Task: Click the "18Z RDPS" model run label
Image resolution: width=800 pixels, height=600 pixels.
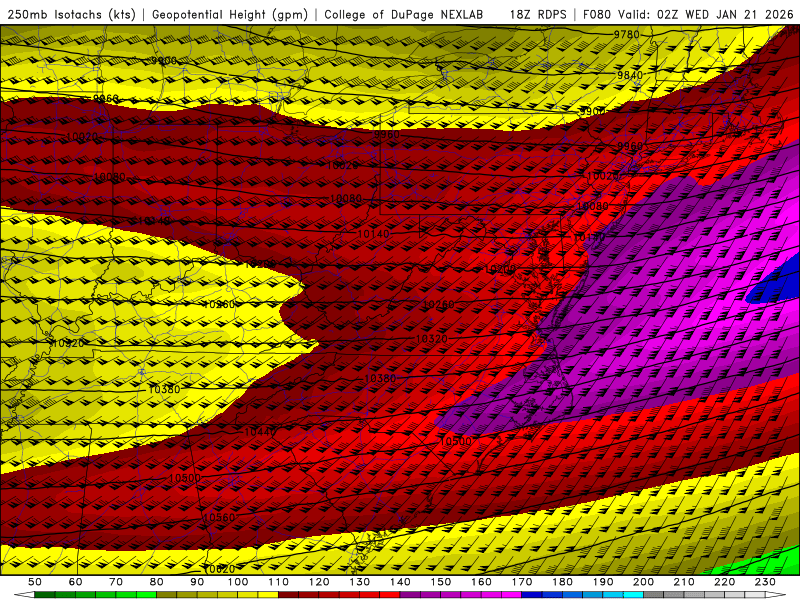Action: tap(538, 14)
